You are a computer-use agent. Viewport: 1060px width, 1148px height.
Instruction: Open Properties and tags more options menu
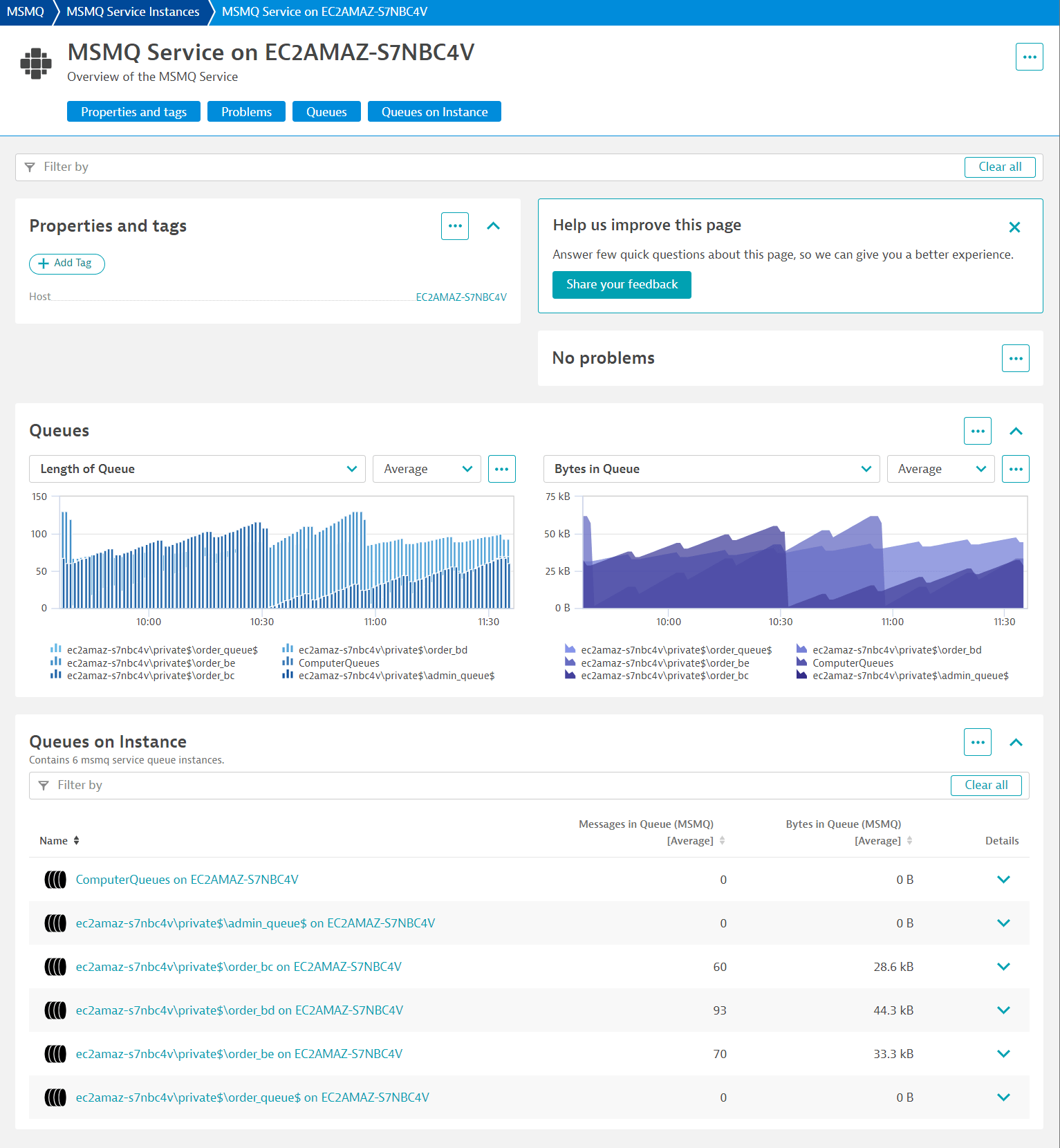455,226
